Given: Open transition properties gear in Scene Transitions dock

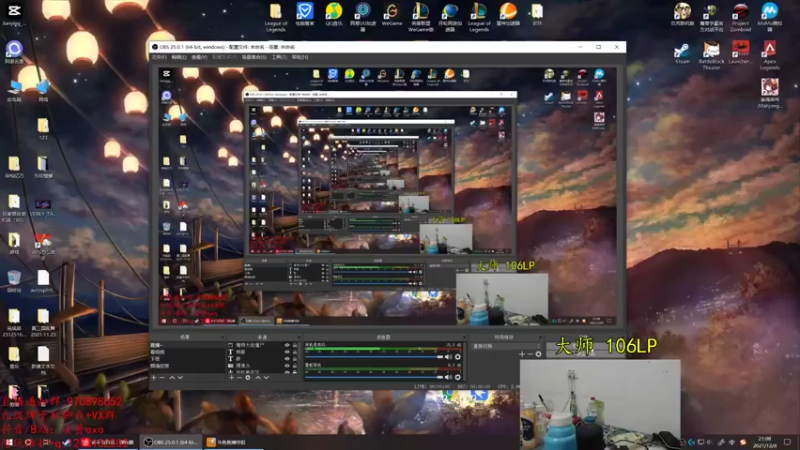Looking at the screenshot, I should pyautogui.click(x=538, y=354).
